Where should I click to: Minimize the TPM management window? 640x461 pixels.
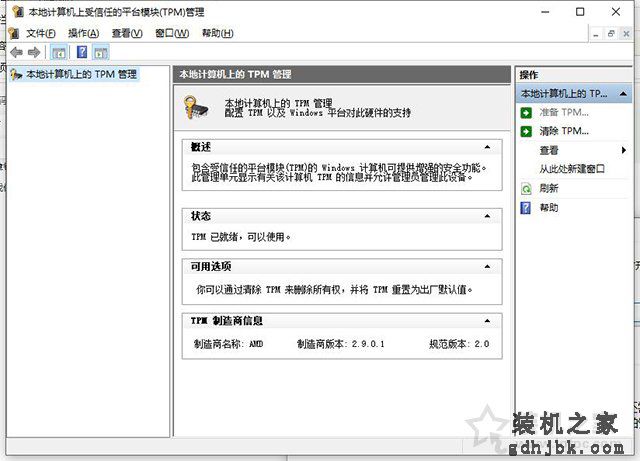(545, 12)
